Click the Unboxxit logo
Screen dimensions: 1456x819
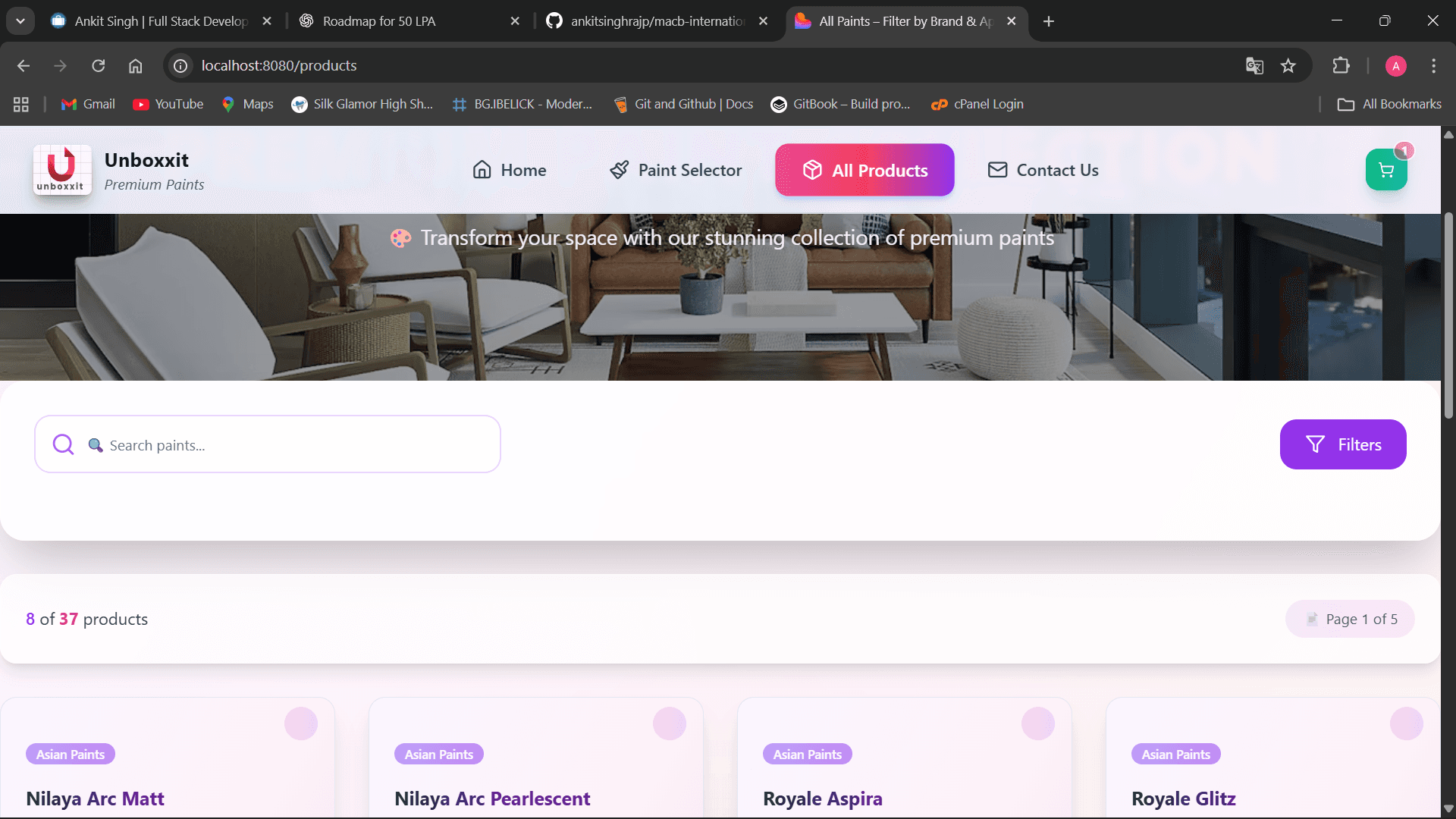click(x=62, y=170)
